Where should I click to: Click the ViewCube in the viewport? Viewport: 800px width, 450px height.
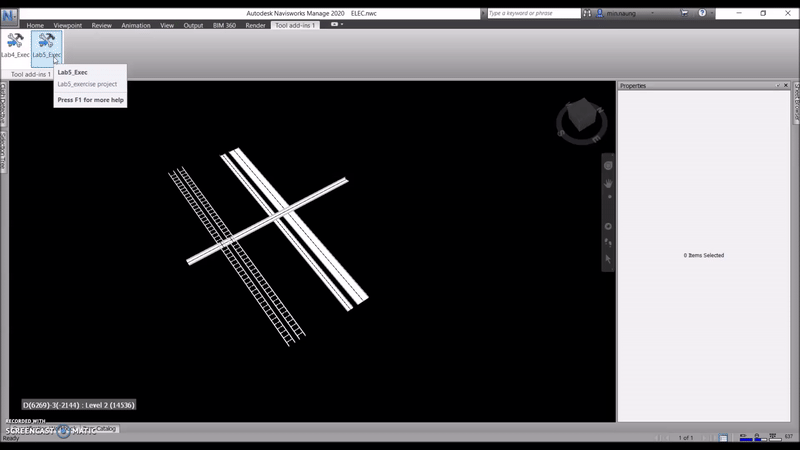[x=576, y=120]
